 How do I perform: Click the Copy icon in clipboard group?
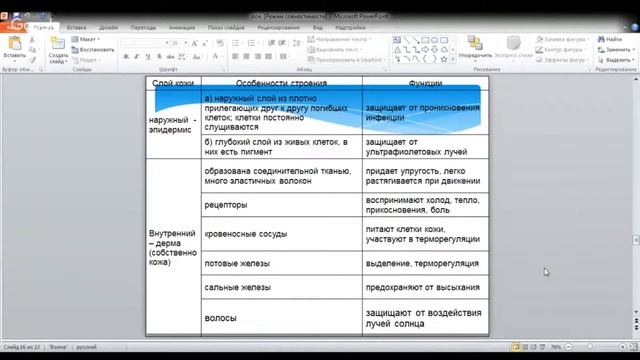click(32, 50)
